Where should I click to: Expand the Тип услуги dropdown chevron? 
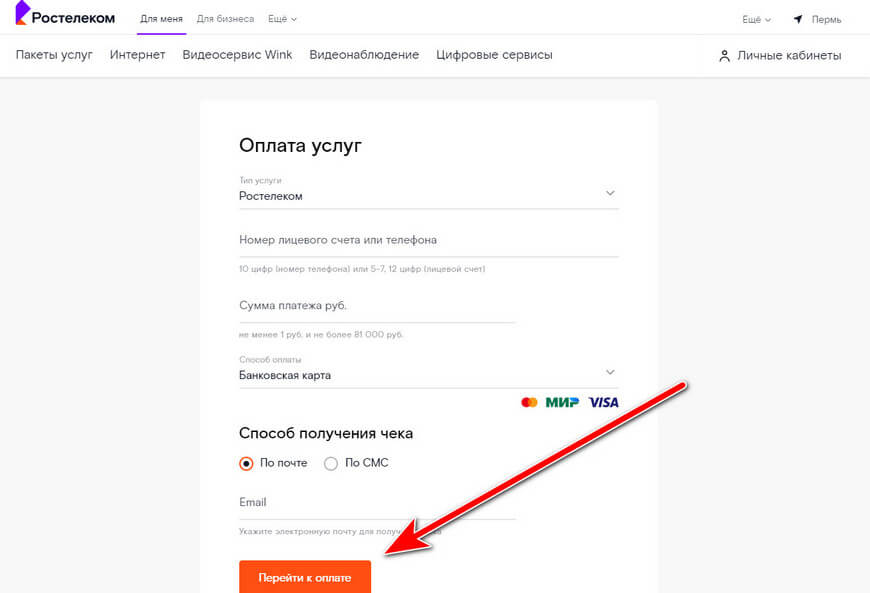[610, 193]
